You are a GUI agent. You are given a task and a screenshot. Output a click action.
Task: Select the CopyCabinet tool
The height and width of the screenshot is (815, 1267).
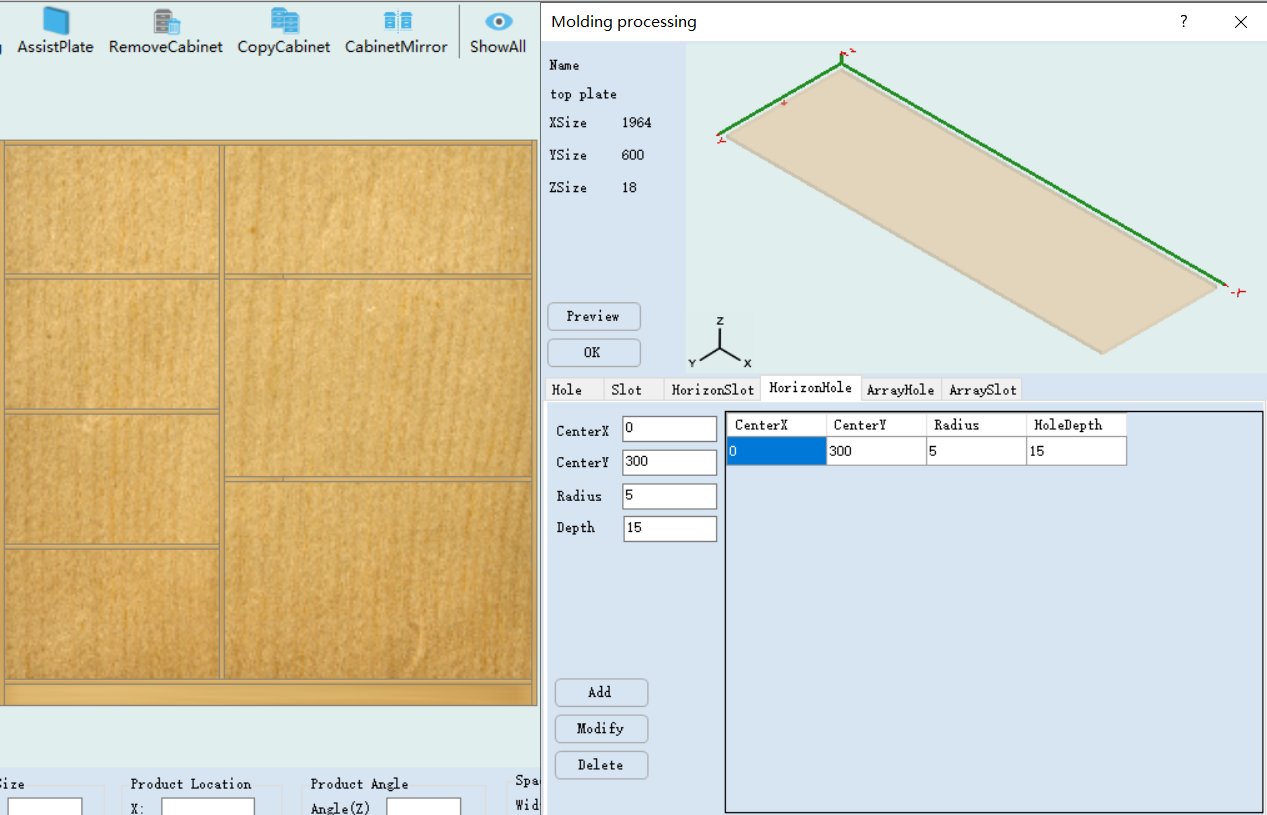284,22
